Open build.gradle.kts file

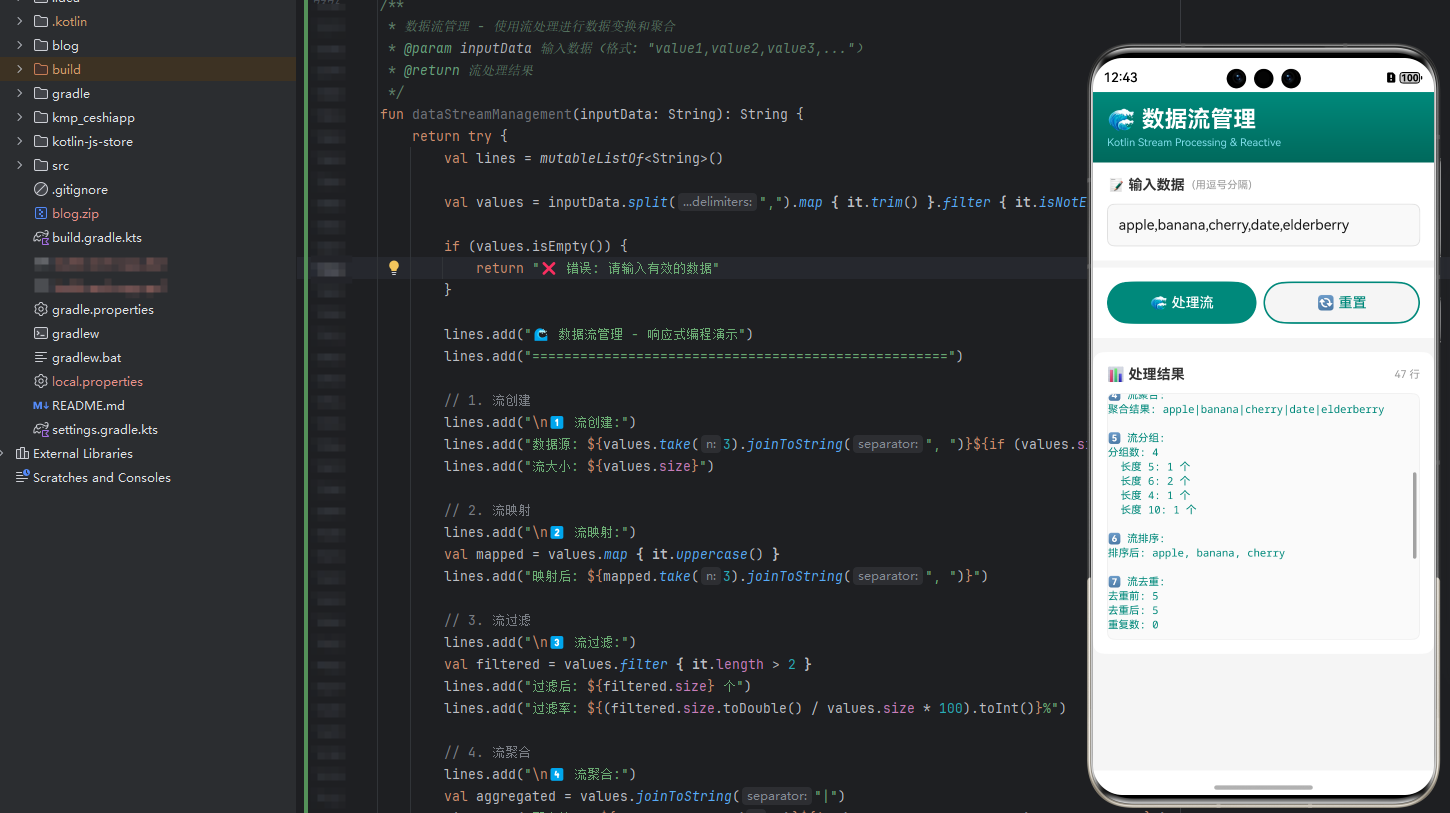97,237
